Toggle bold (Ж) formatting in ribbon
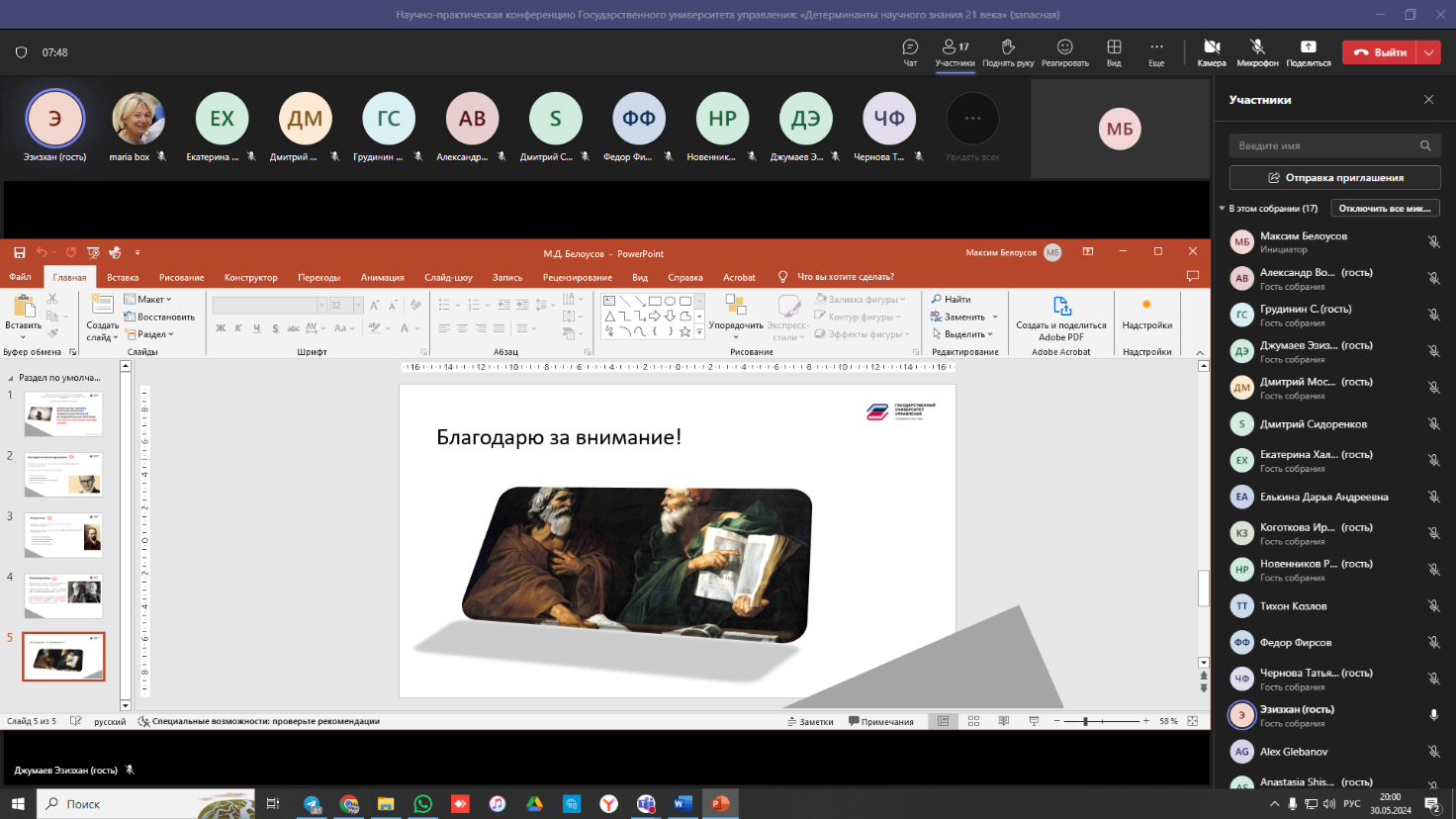Screen dimensions: 1456x819 pos(221,328)
